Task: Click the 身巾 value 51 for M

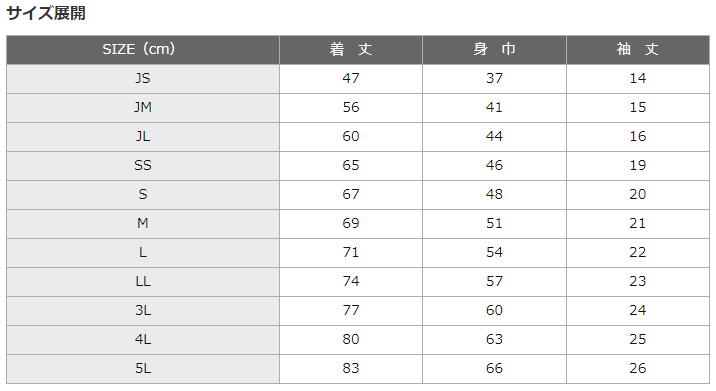Action: (495, 224)
